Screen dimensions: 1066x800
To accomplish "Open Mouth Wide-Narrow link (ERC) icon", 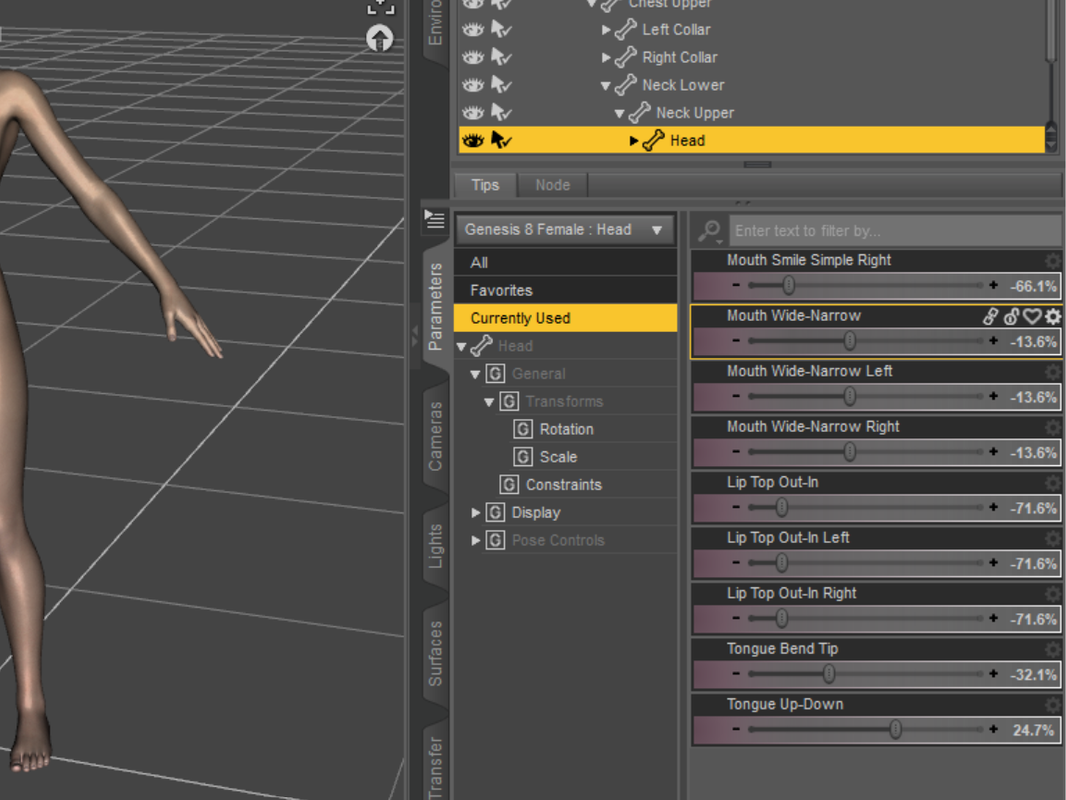I will [x=991, y=316].
